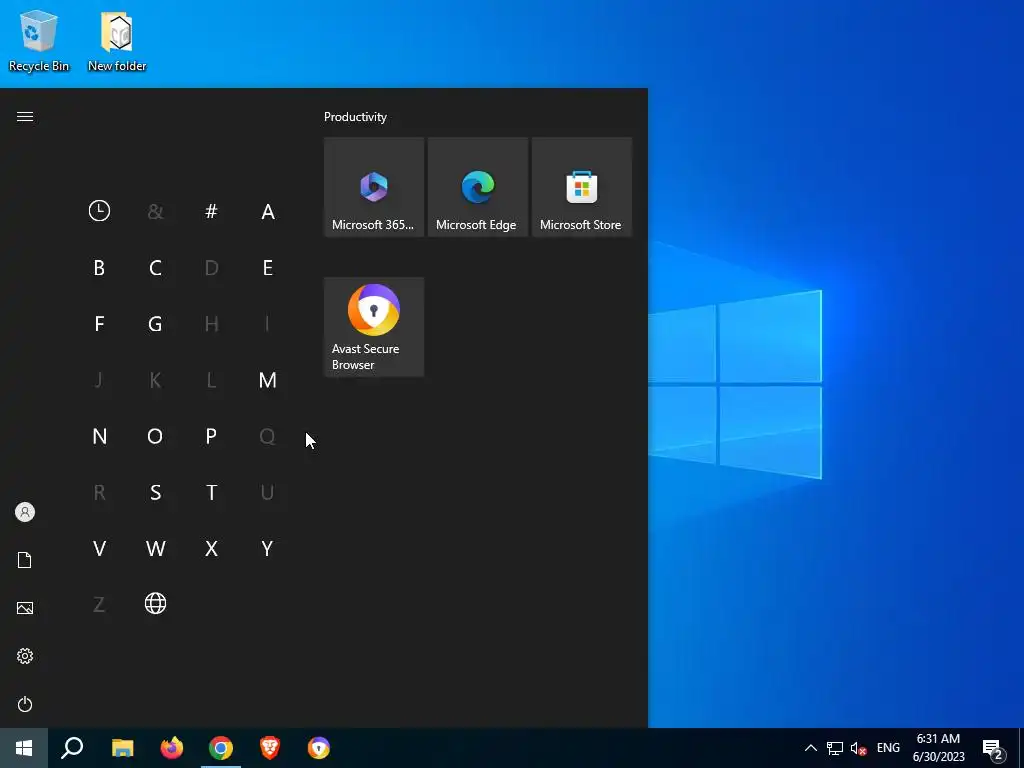This screenshot has width=1024, height=768.
Task: Open Action Center notifications icon
Action: [993, 749]
